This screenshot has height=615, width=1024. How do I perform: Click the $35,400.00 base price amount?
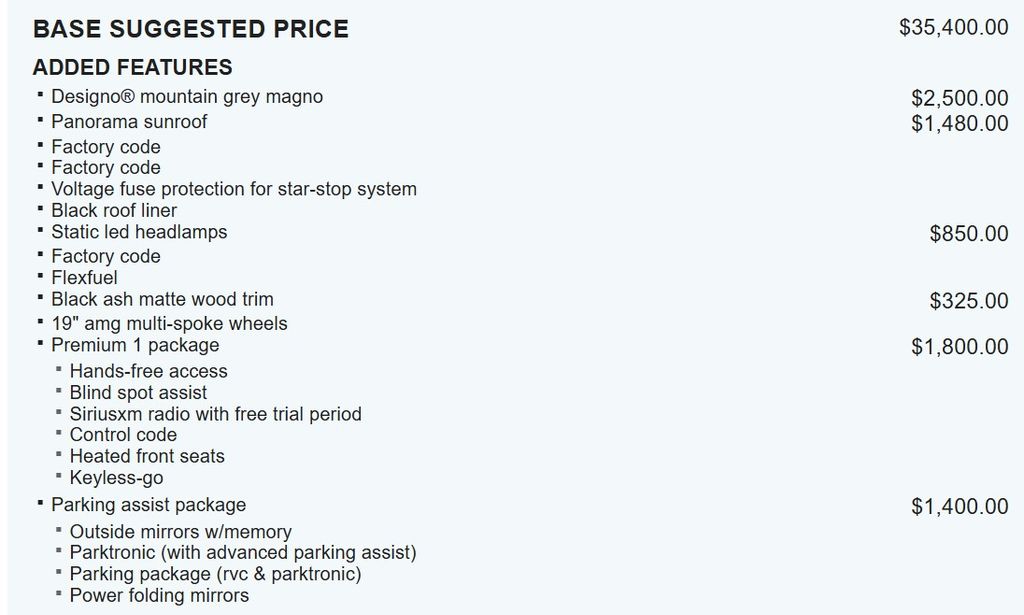pyautogui.click(x=953, y=27)
